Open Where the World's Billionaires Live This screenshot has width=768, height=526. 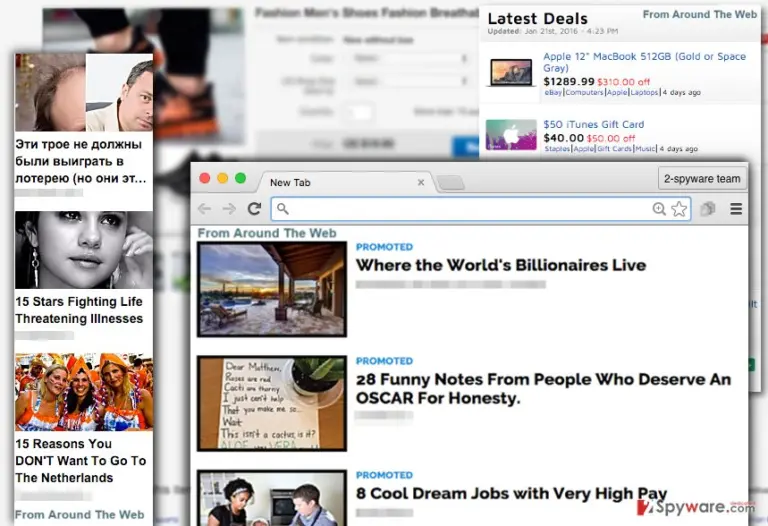pos(501,265)
